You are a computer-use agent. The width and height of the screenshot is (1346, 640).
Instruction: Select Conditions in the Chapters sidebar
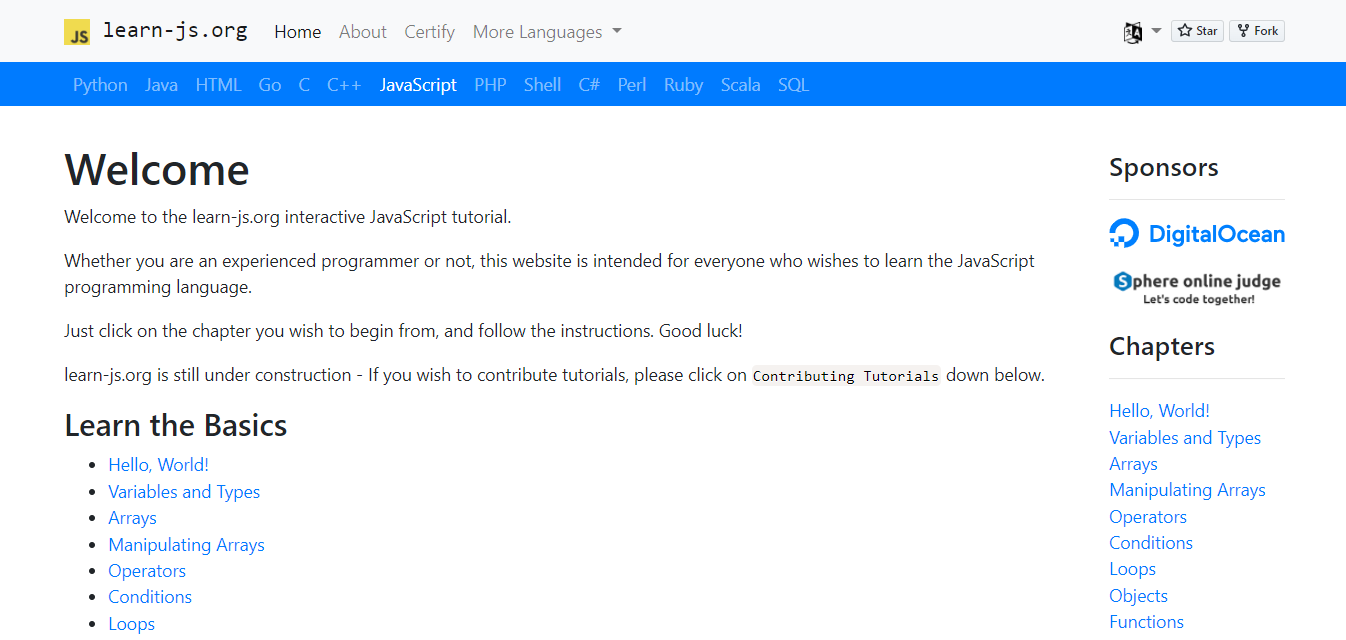[1150, 542]
